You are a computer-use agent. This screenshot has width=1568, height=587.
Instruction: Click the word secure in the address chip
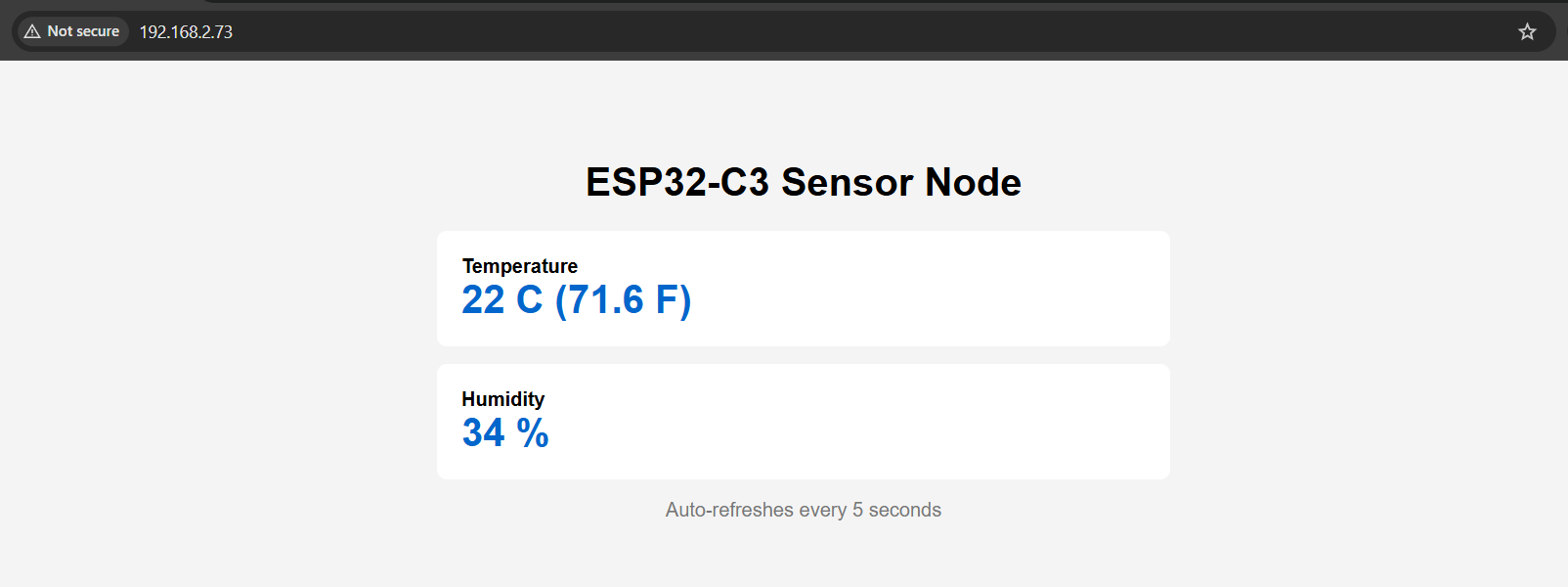point(98,31)
